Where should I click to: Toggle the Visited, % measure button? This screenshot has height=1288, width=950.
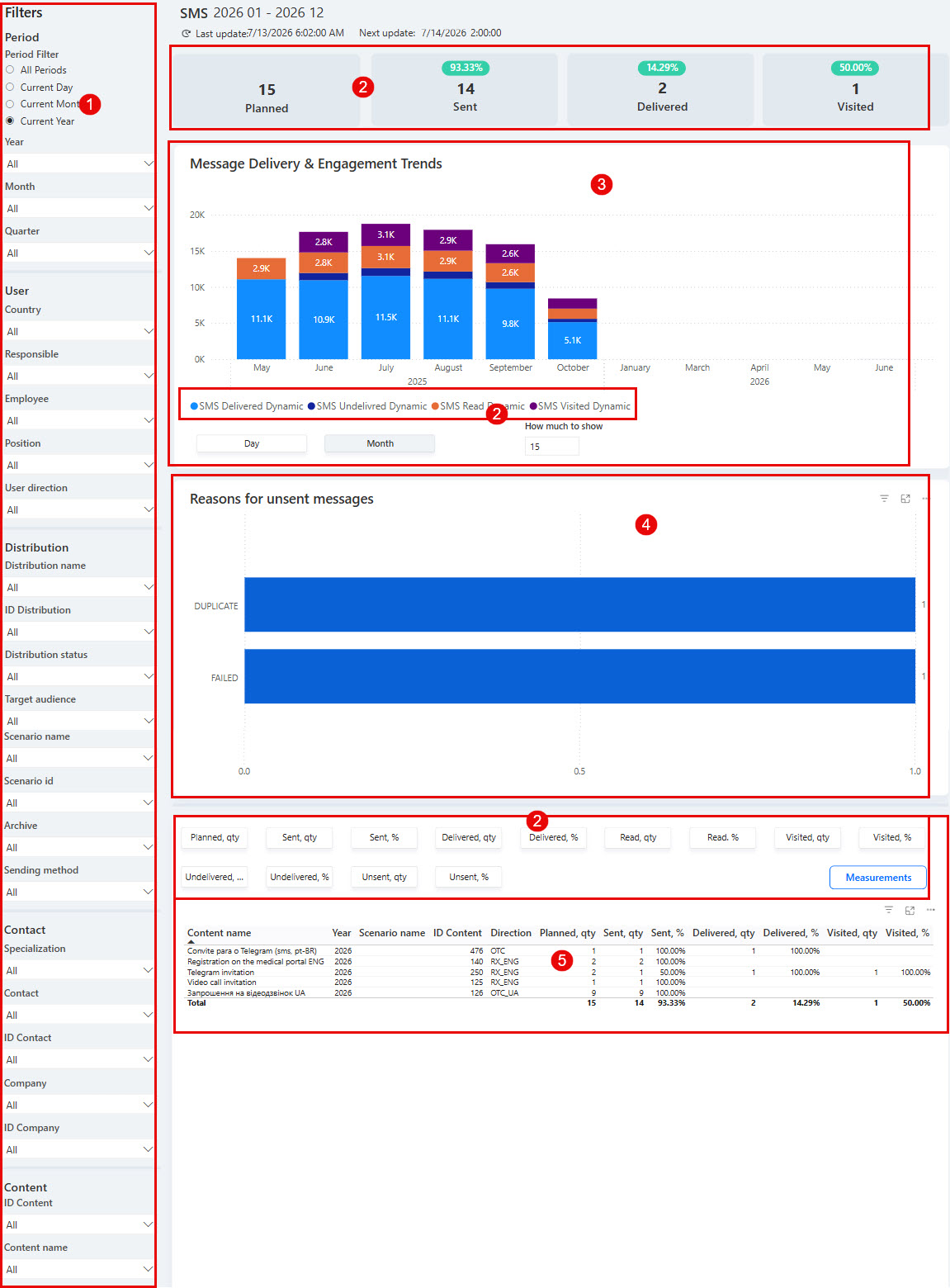892,837
